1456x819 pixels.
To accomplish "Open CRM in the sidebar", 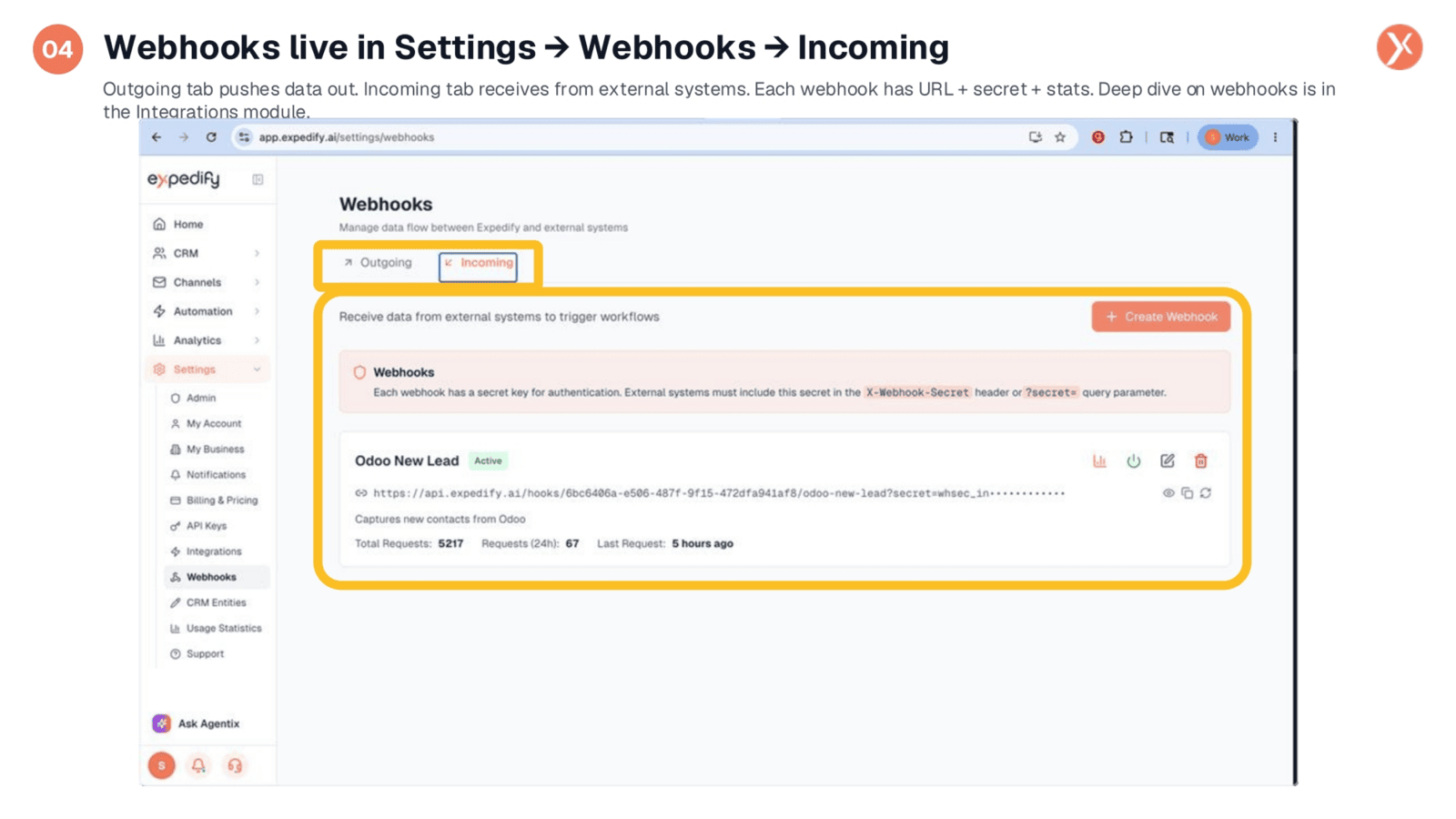I will 186,253.
